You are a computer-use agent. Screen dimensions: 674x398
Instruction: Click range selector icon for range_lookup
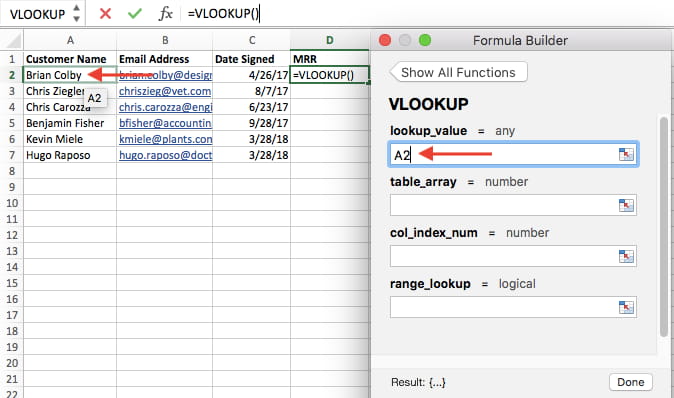click(x=626, y=307)
